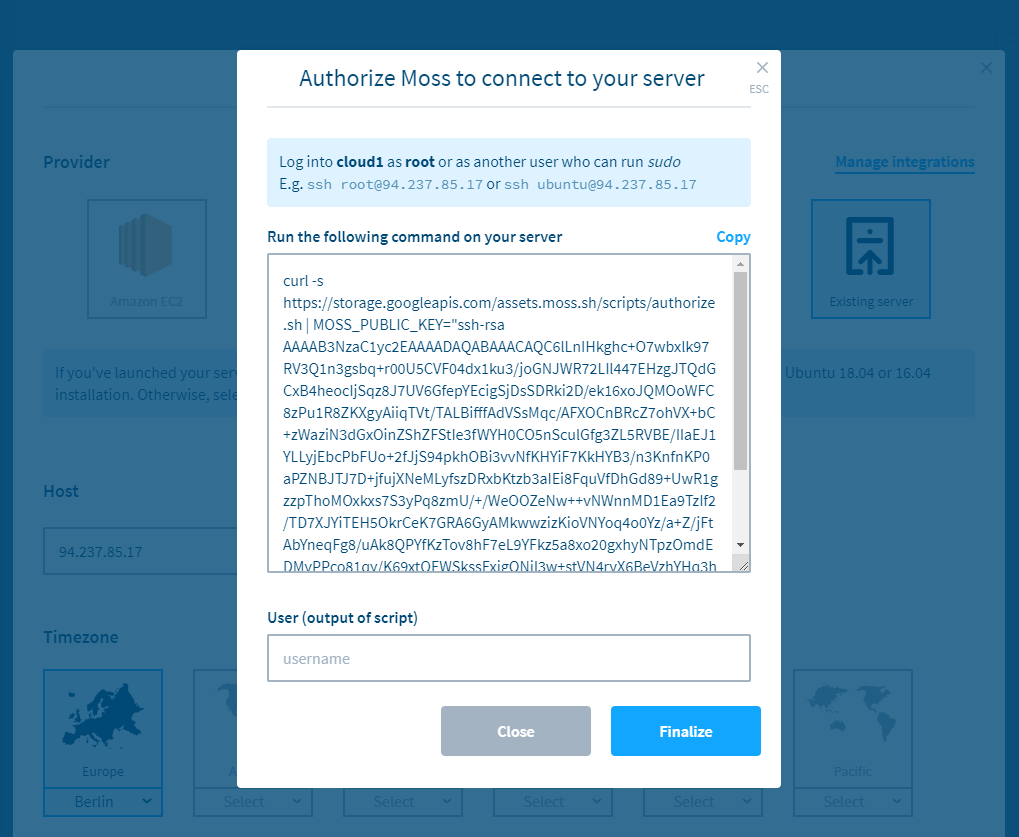
Task: Close the Authorize Moss dialog with X
Action: [x=762, y=68]
